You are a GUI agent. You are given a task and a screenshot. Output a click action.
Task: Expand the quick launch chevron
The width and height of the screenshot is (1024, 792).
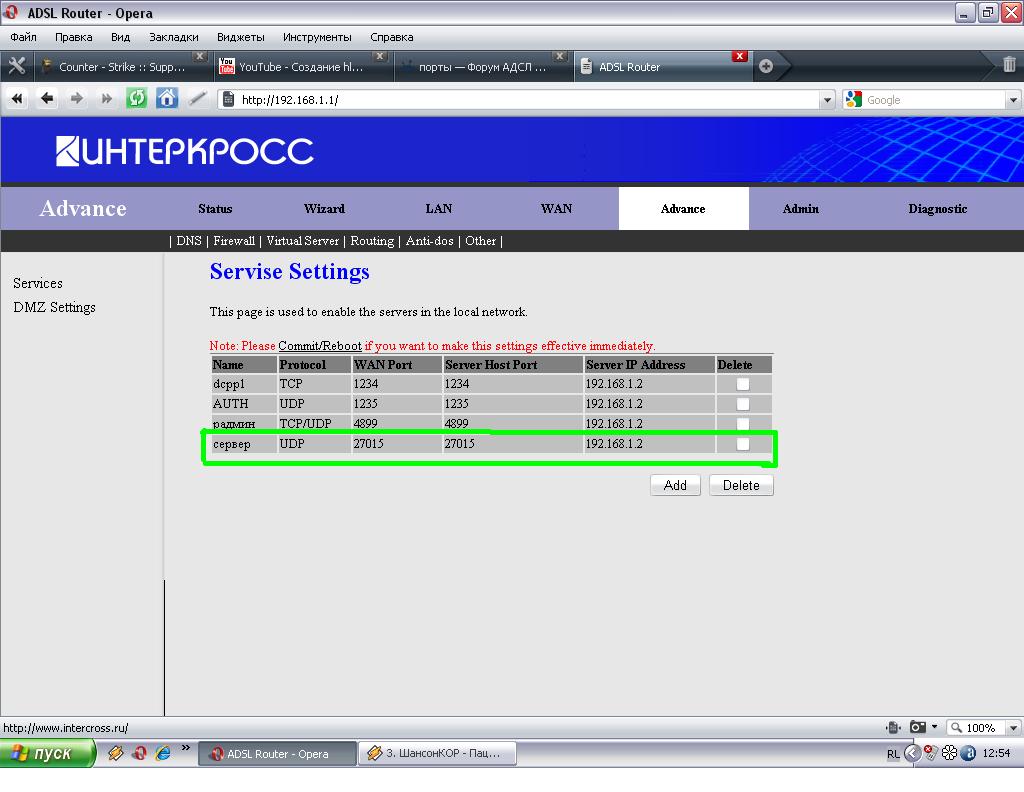click(x=185, y=748)
